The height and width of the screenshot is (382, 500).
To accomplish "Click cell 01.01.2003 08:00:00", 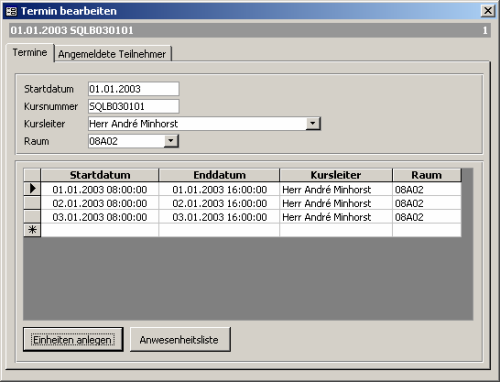I will (100, 189).
